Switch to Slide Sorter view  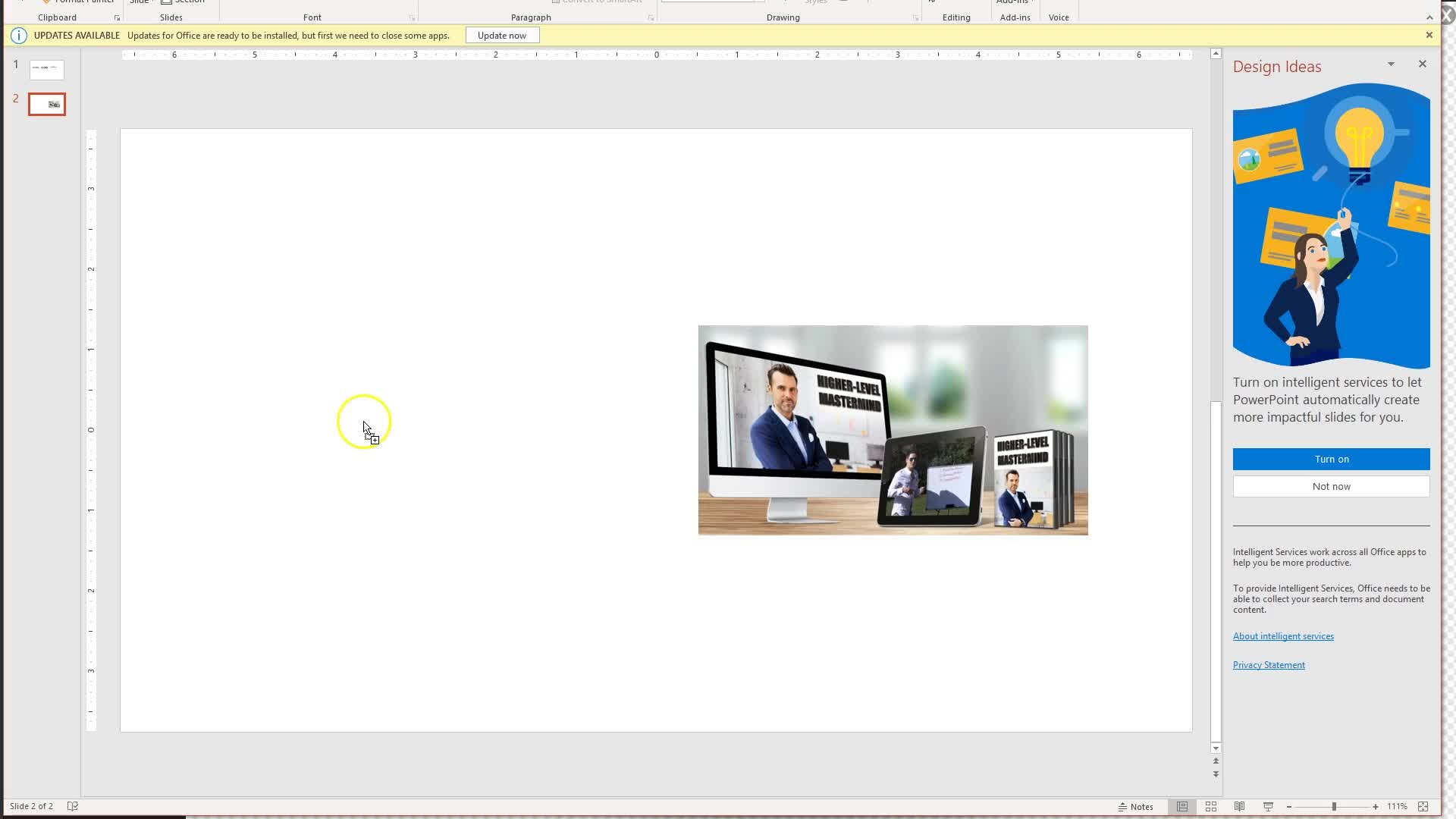(1211, 807)
